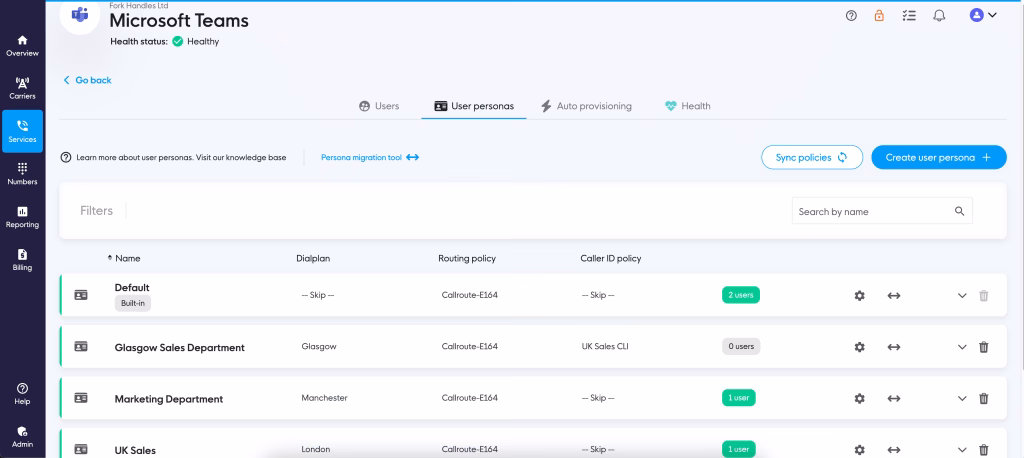The width and height of the screenshot is (1024, 458).
Task: Switch to the Auto provisioning tab
Action: tap(586, 106)
